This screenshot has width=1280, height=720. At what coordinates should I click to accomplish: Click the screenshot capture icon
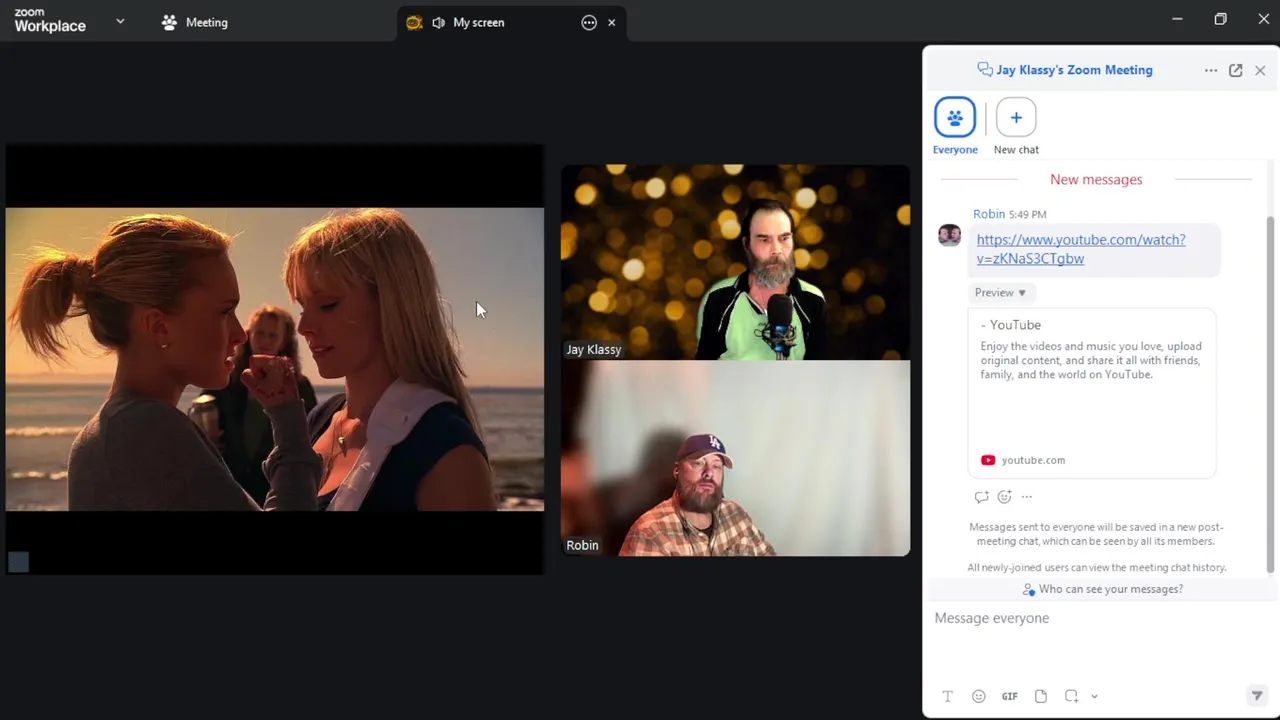pyautogui.click(x=1071, y=696)
